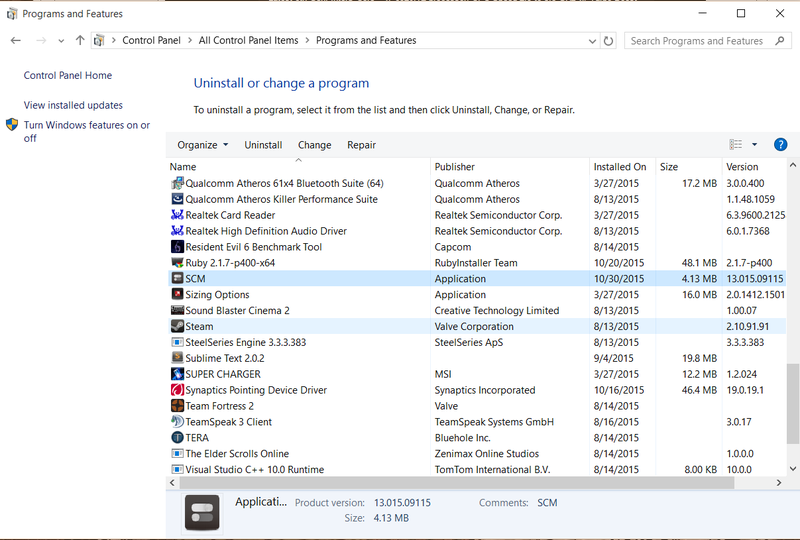
Task: Sort by the Version column header
Action: click(x=755, y=166)
